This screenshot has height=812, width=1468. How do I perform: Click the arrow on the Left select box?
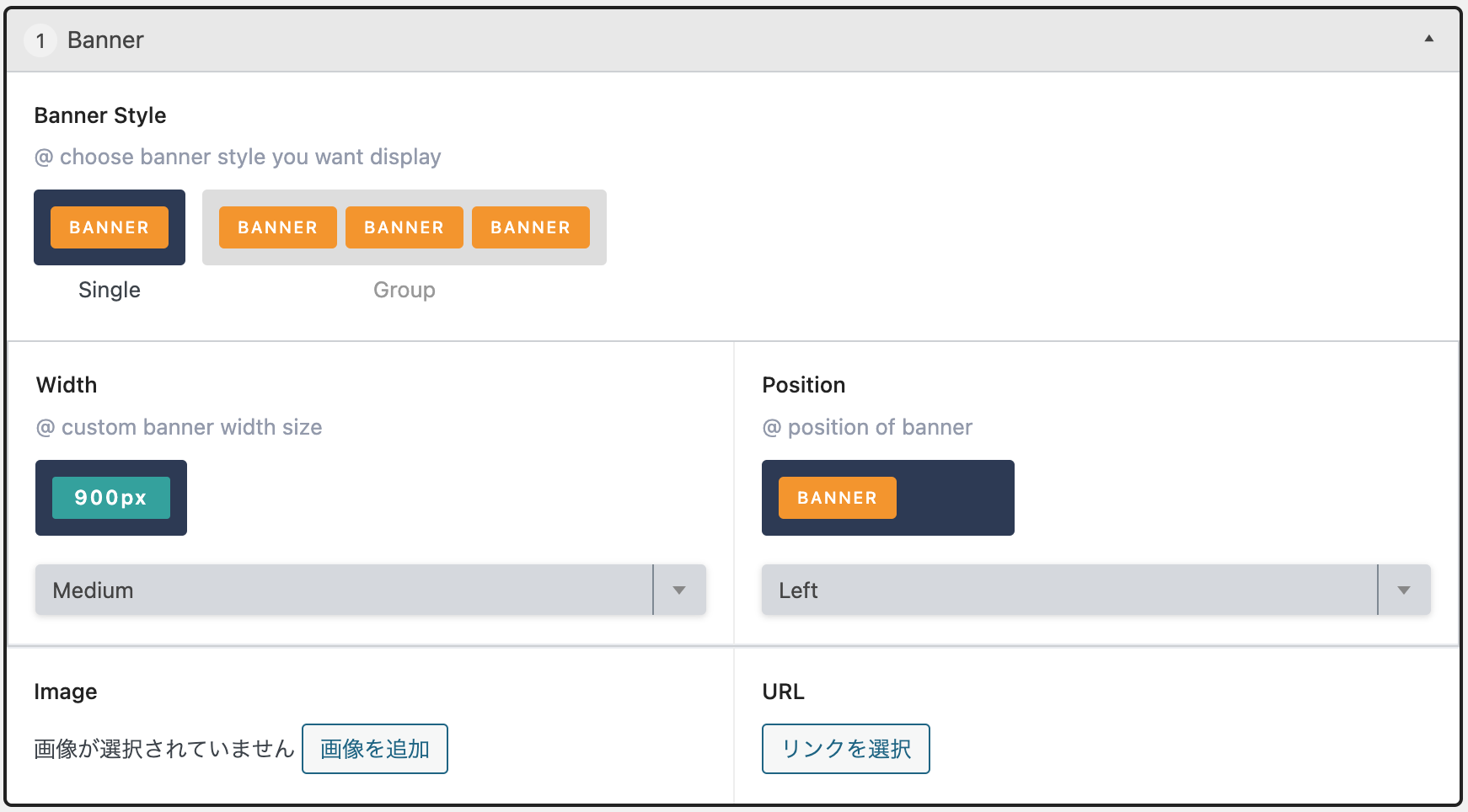(1404, 590)
